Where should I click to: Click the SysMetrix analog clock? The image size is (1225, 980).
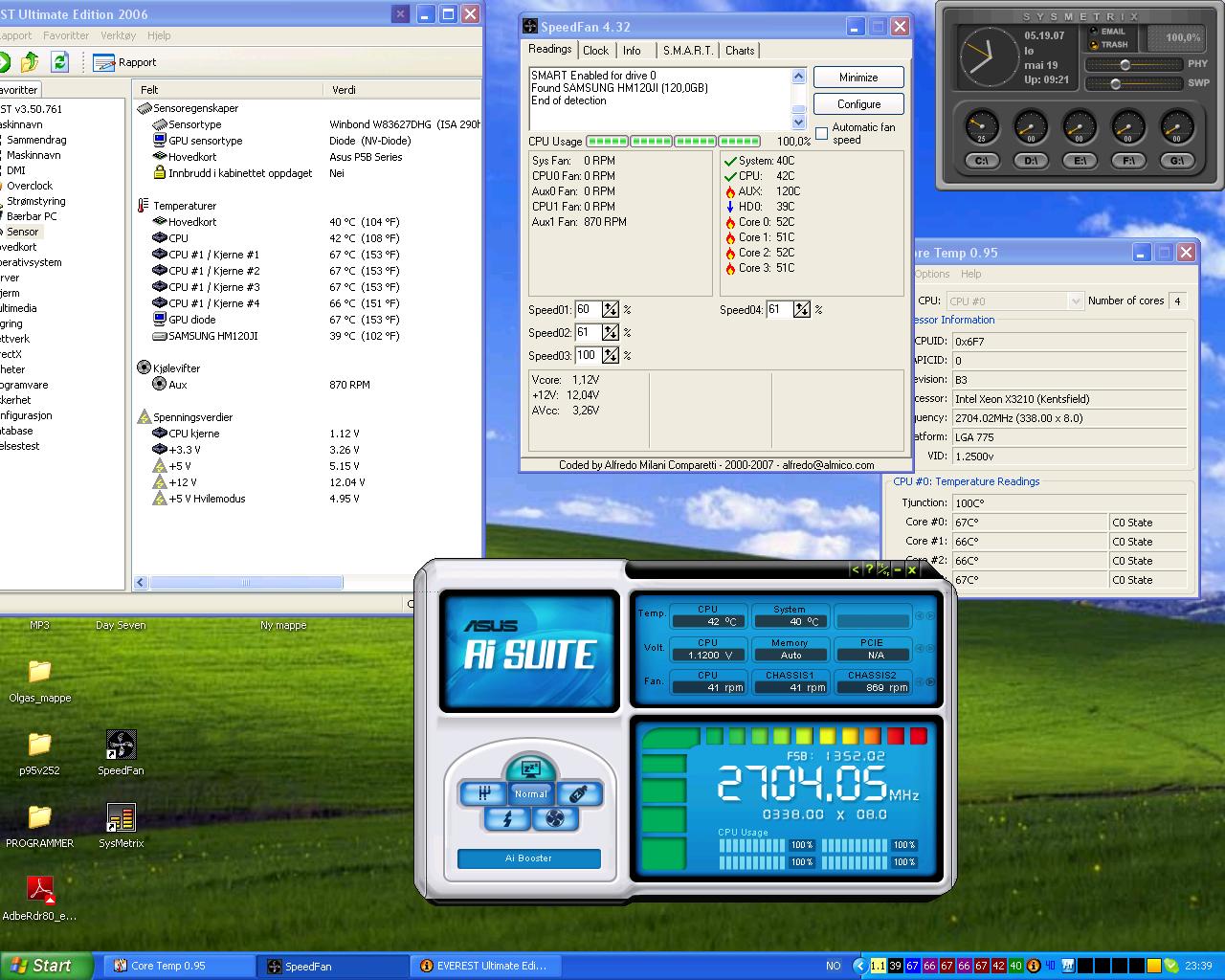coord(989,57)
